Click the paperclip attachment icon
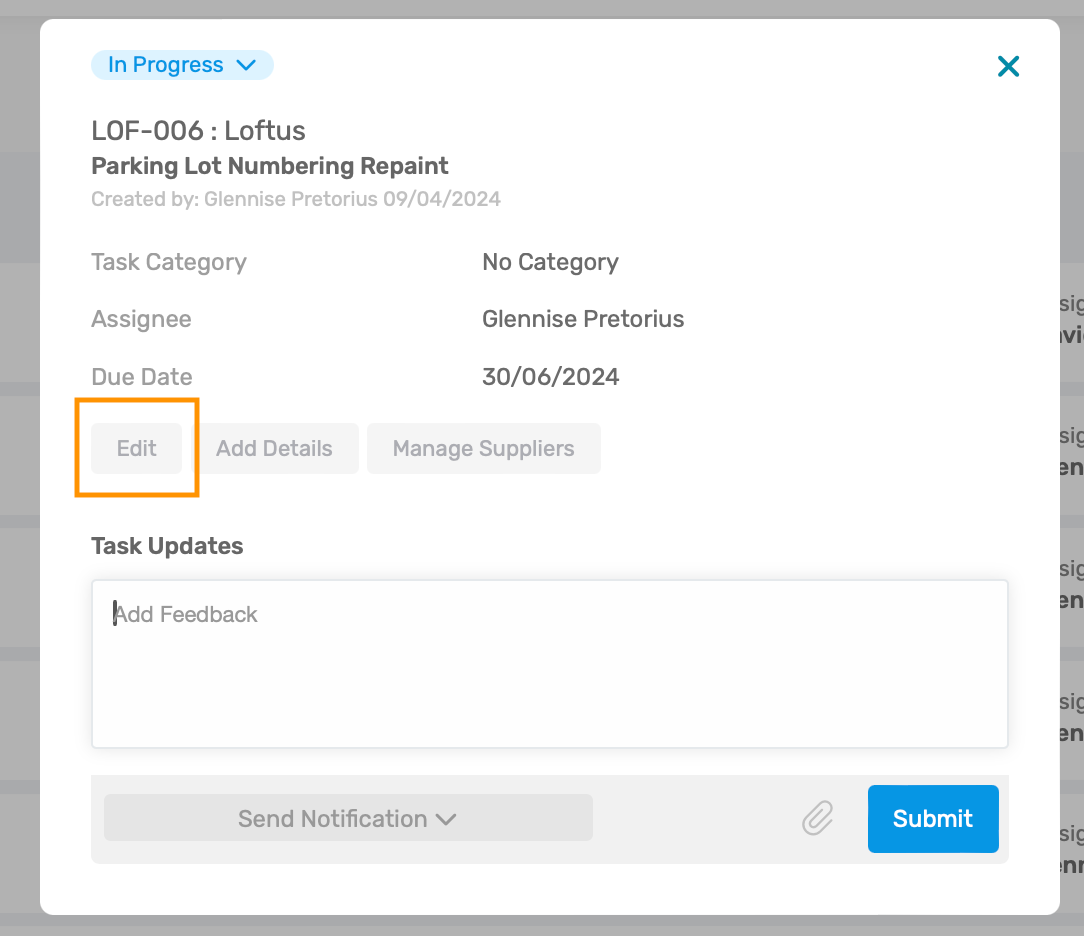Image resolution: width=1084 pixels, height=936 pixels. pyautogui.click(x=818, y=818)
